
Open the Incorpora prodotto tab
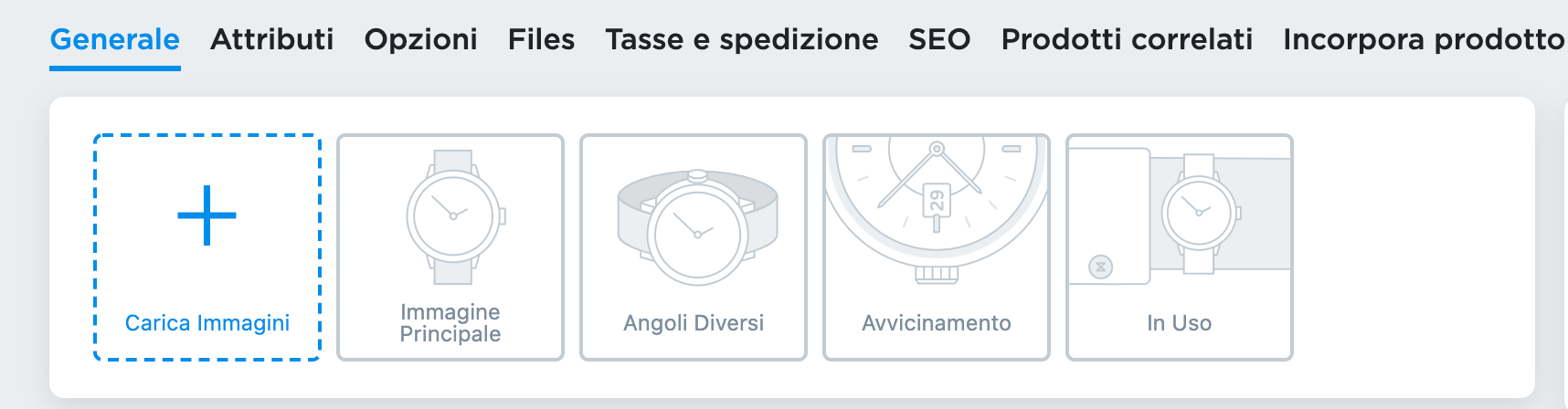coord(1424,39)
